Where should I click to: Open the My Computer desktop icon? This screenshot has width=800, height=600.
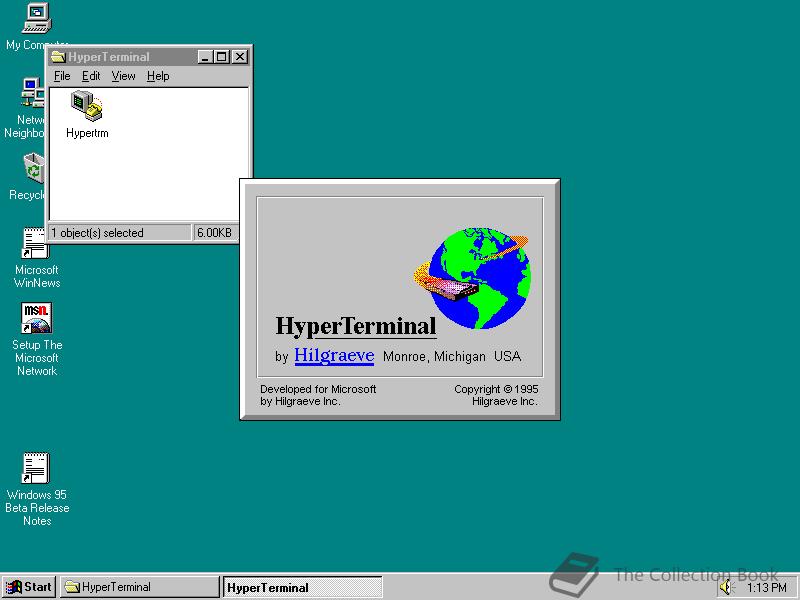[37, 18]
